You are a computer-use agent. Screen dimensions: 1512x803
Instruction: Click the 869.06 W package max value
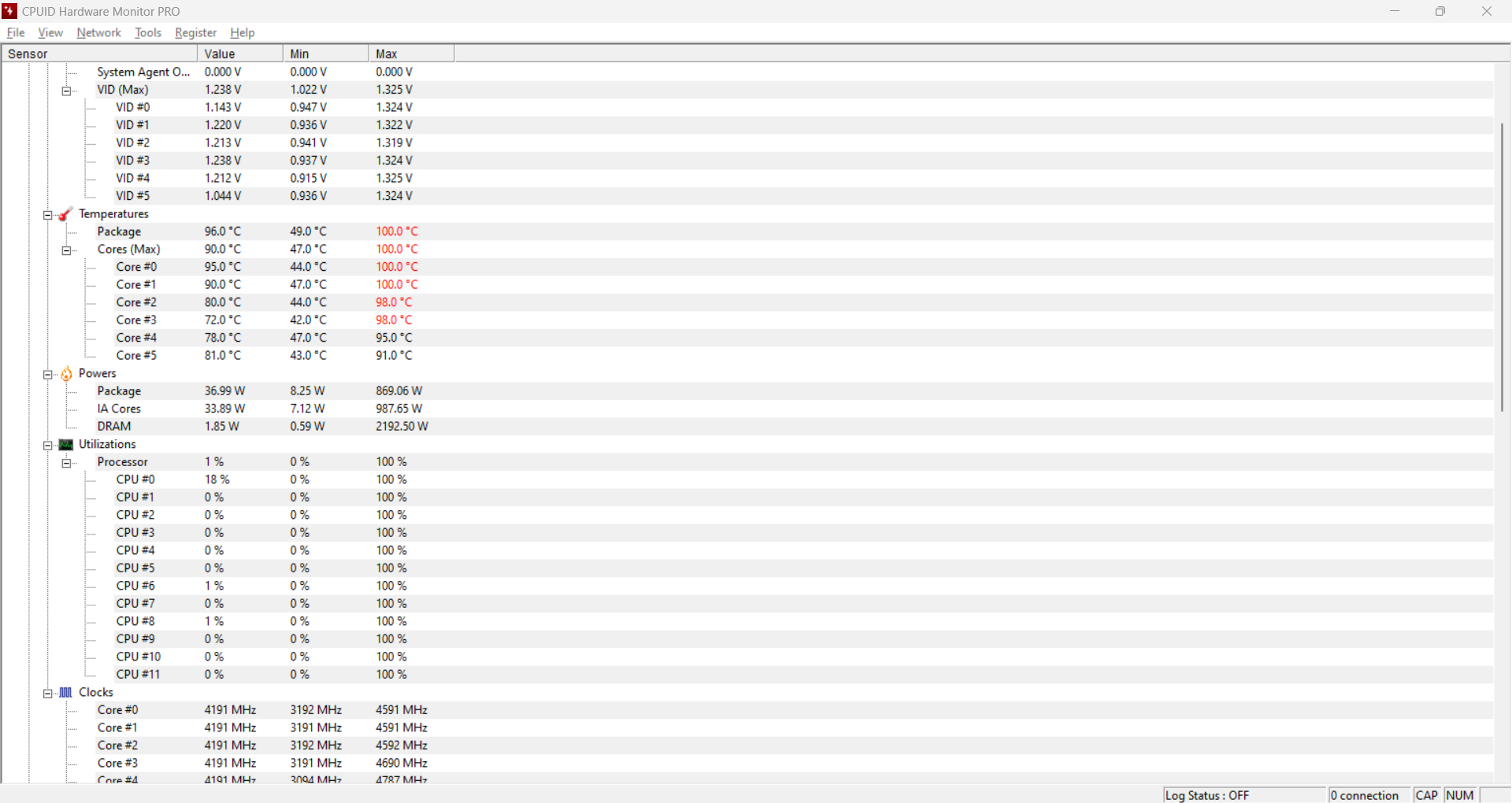point(399,390)
